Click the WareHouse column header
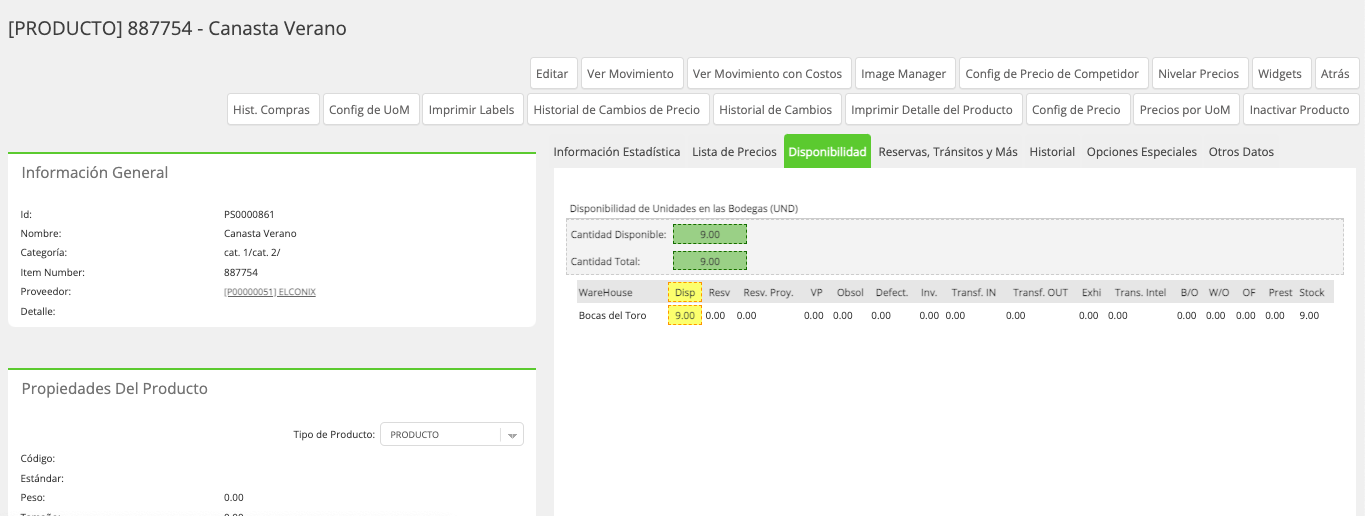This screenshot has height=516, width=1365. 605,292
